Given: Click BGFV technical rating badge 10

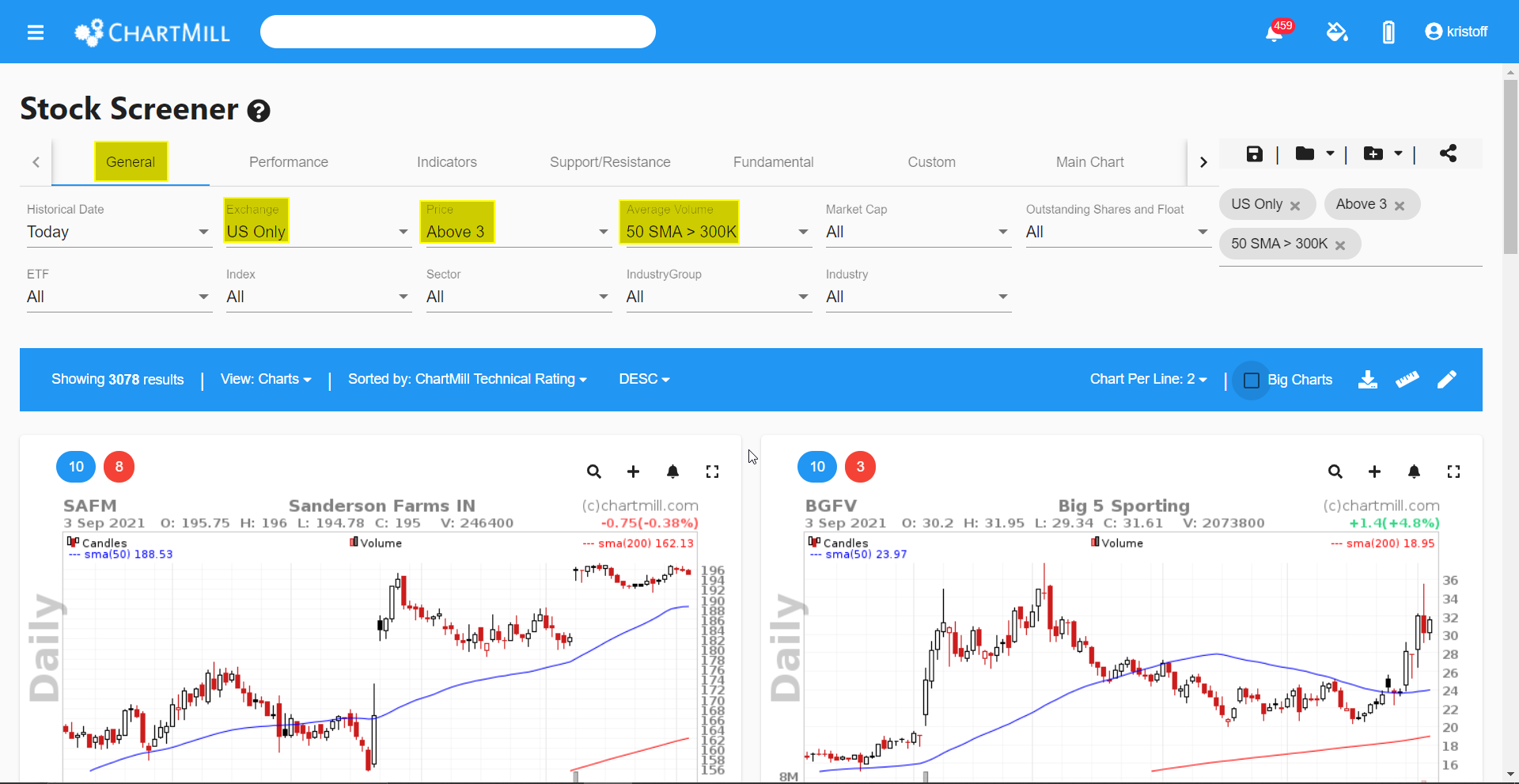Looking at the screenshot, I should point(817,467).
